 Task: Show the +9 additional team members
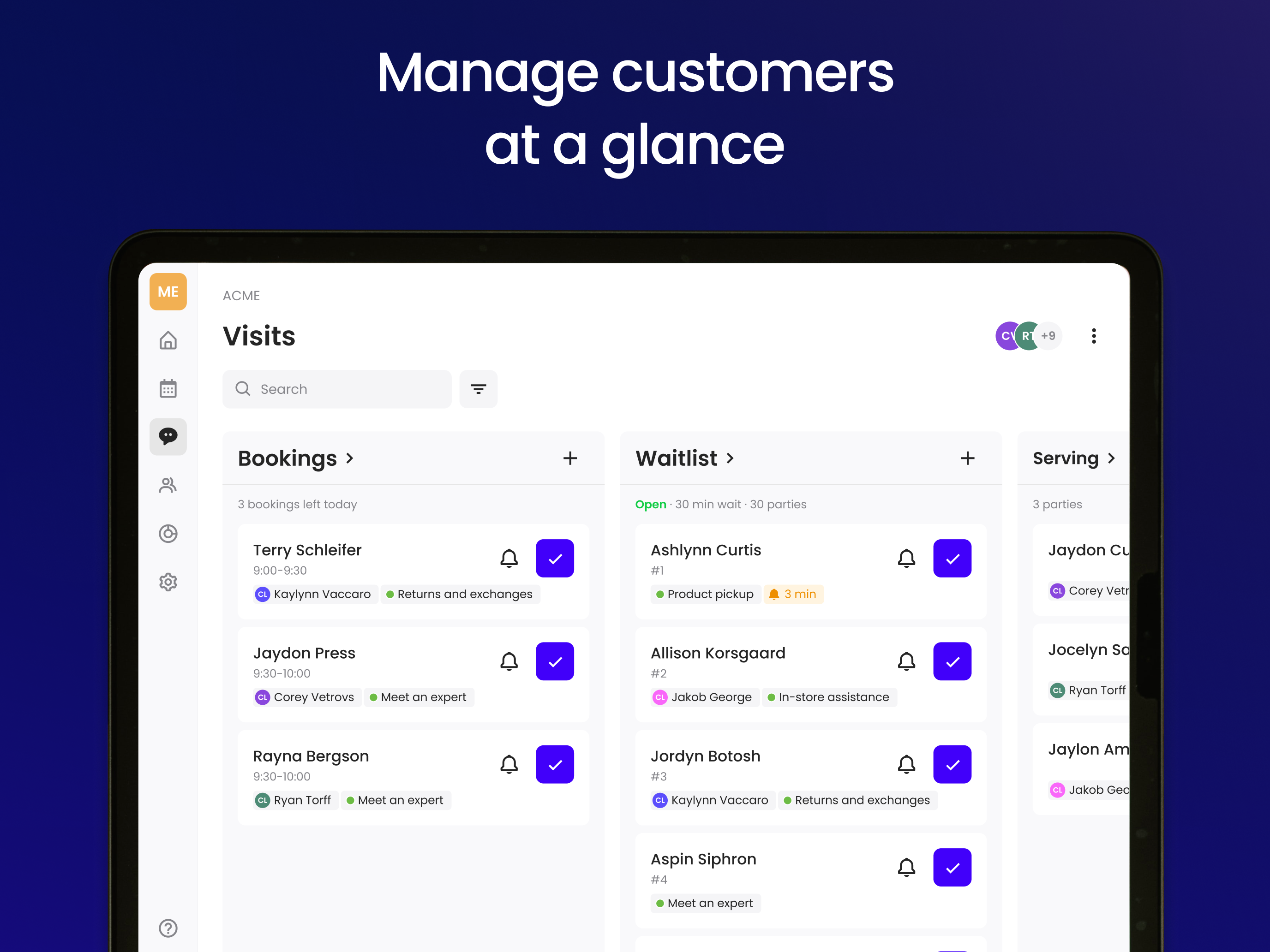click(x=1049, y=336)
